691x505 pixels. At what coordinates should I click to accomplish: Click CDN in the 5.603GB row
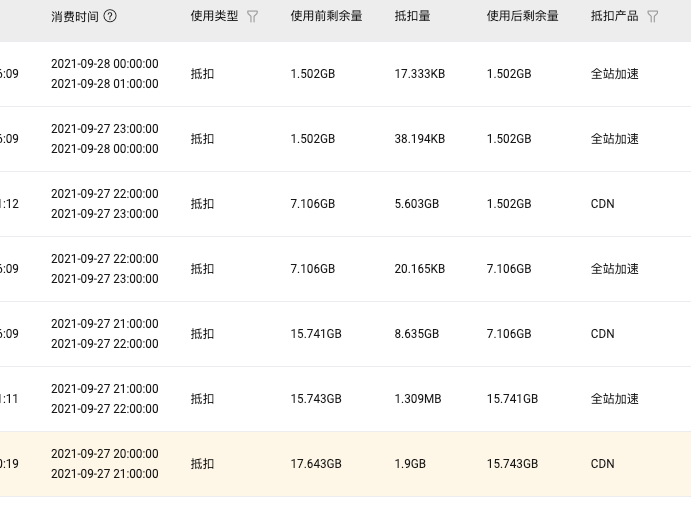(602, 204)
